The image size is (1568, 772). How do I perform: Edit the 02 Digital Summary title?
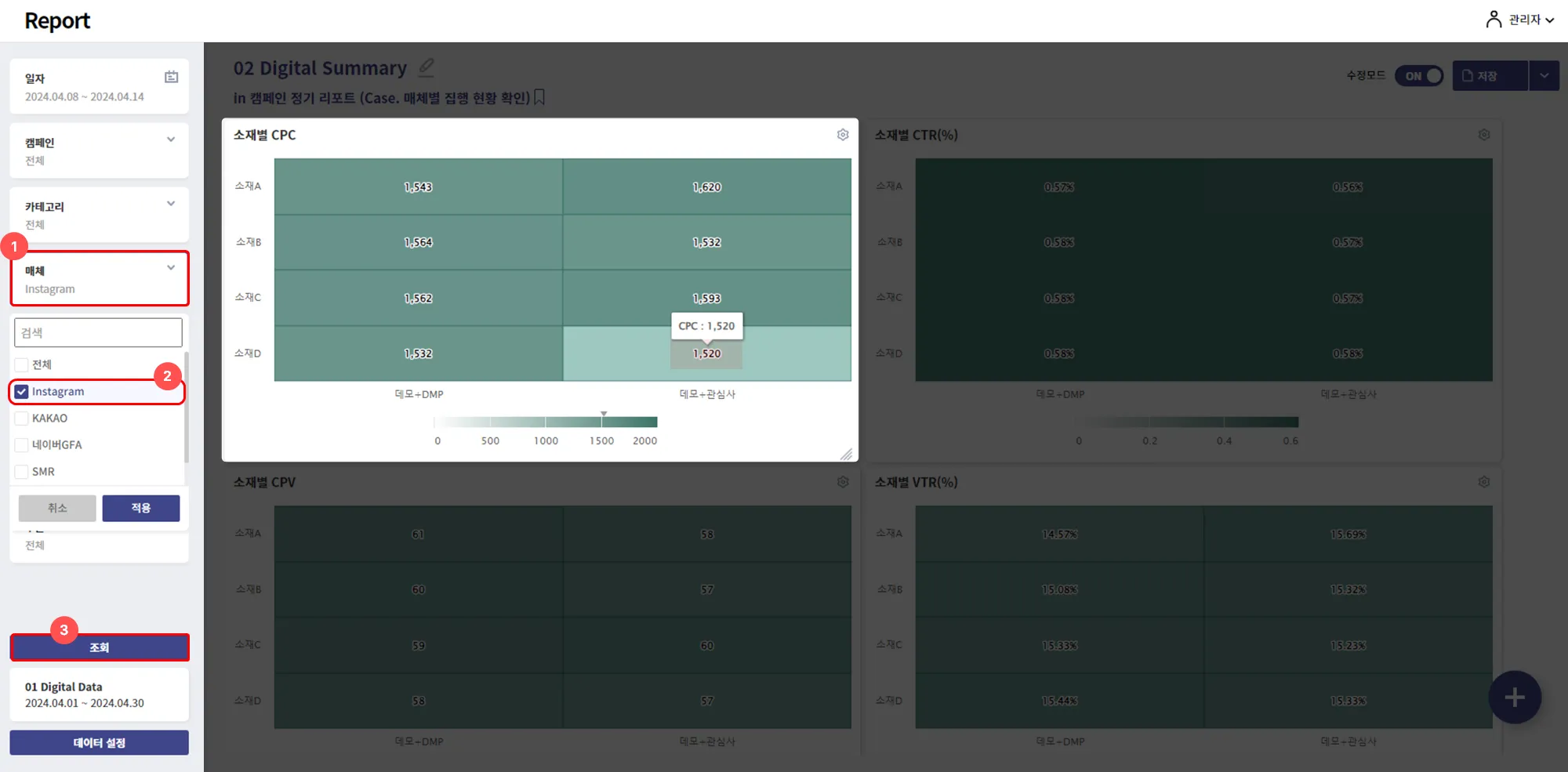click(x=426, y=67)
